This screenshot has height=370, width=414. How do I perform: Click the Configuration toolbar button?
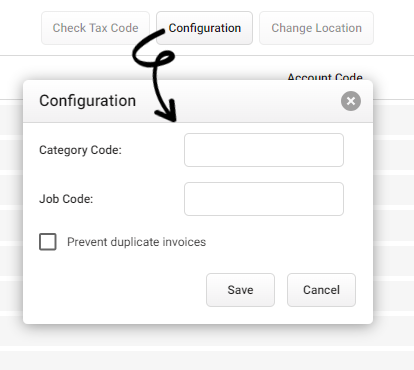pyautogui.click(x=204, y=28)
